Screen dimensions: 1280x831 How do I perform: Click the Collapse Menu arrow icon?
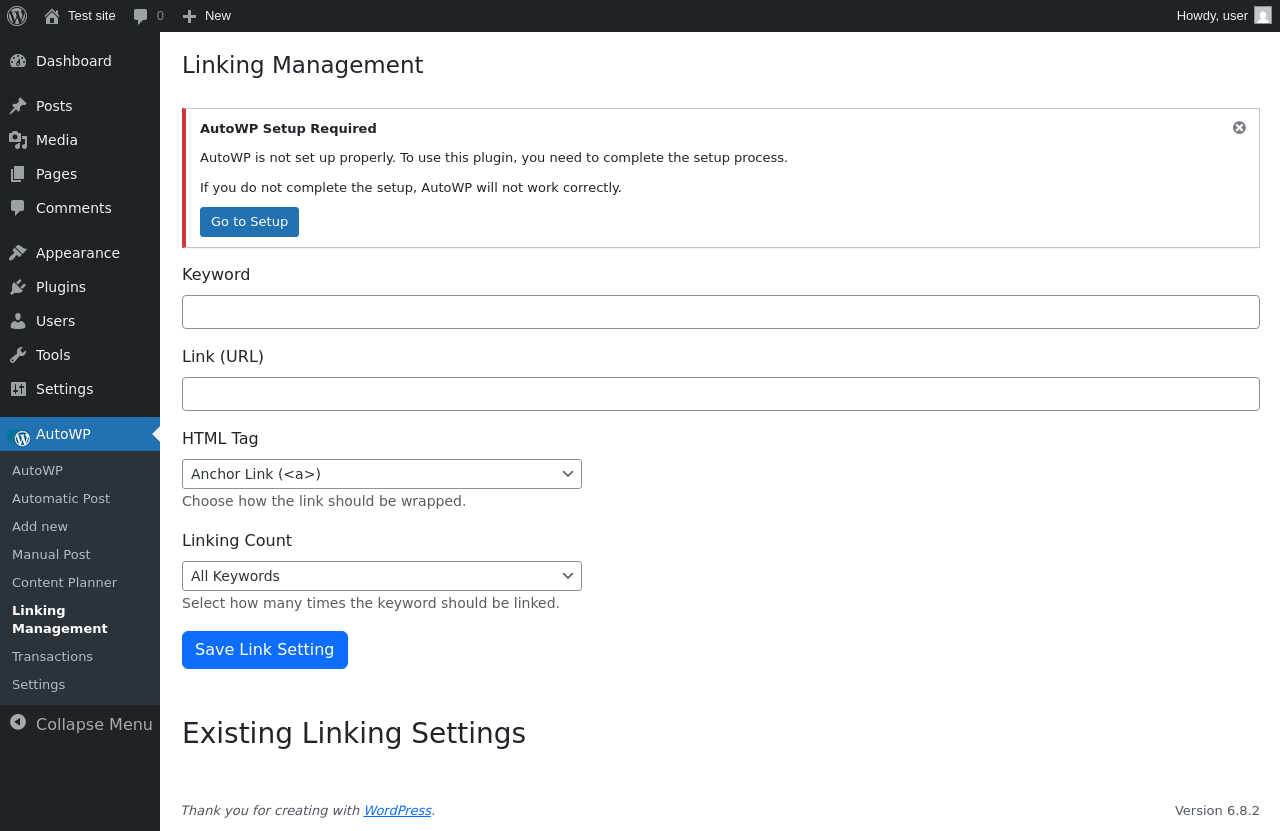tap(18, 722)
